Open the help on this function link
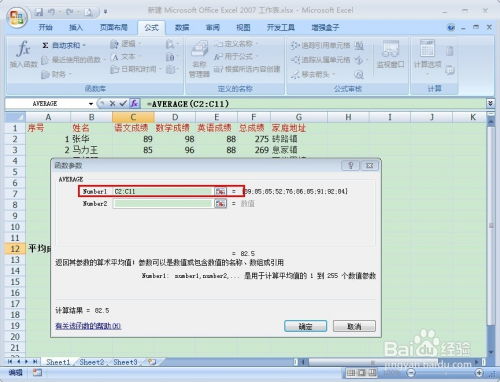 click(x=88, y=326)
